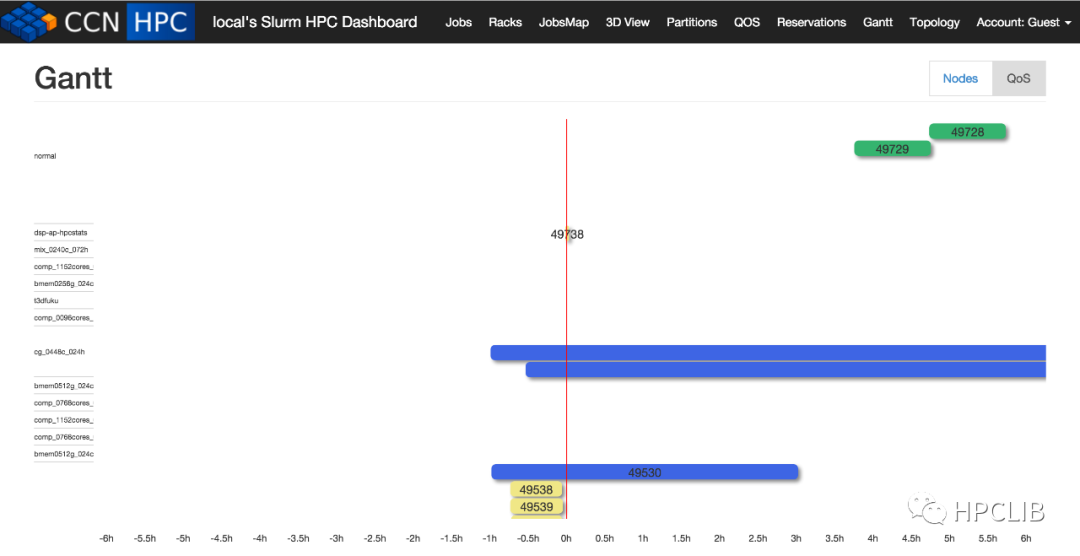
Task: Select yellow job bar 49538
Action: coord(537,490)
